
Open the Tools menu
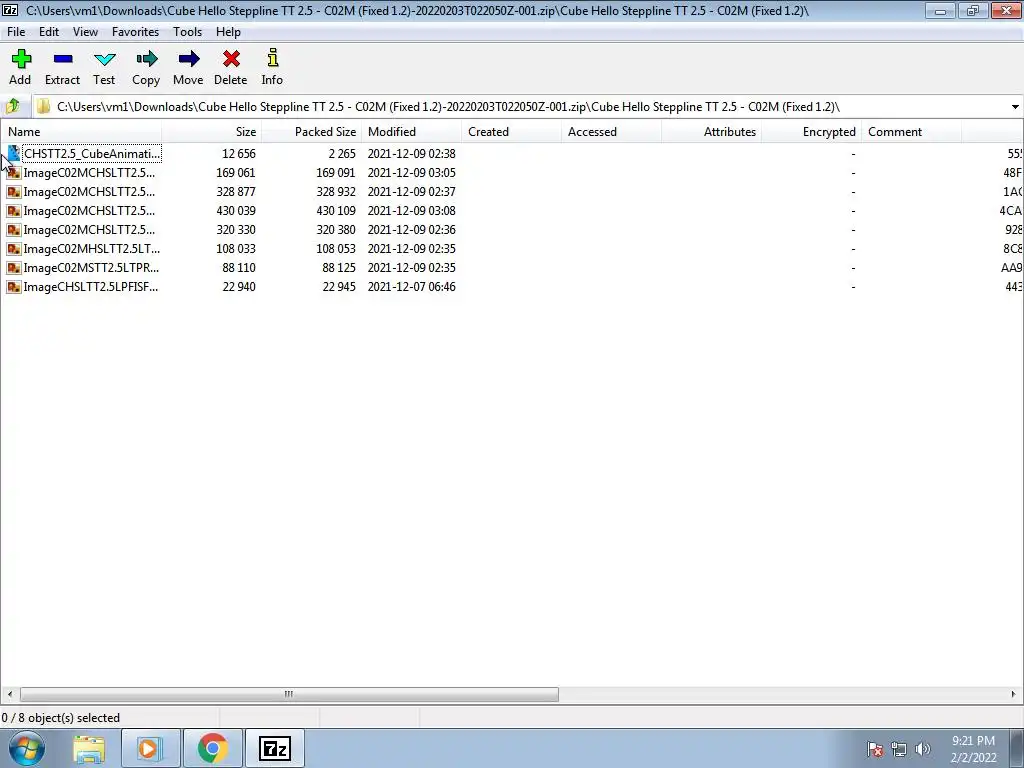(x=187, y=31)
